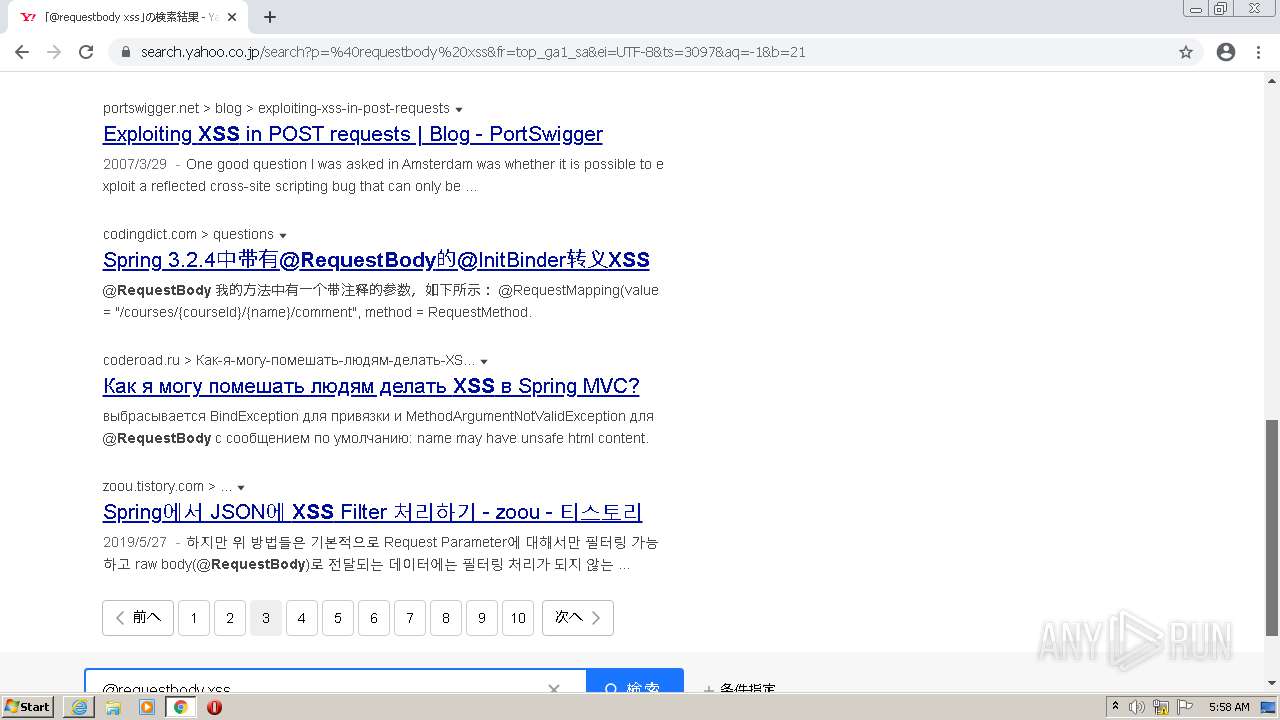
Task: Click the blue 検索 search button
Action: point(634,682)
